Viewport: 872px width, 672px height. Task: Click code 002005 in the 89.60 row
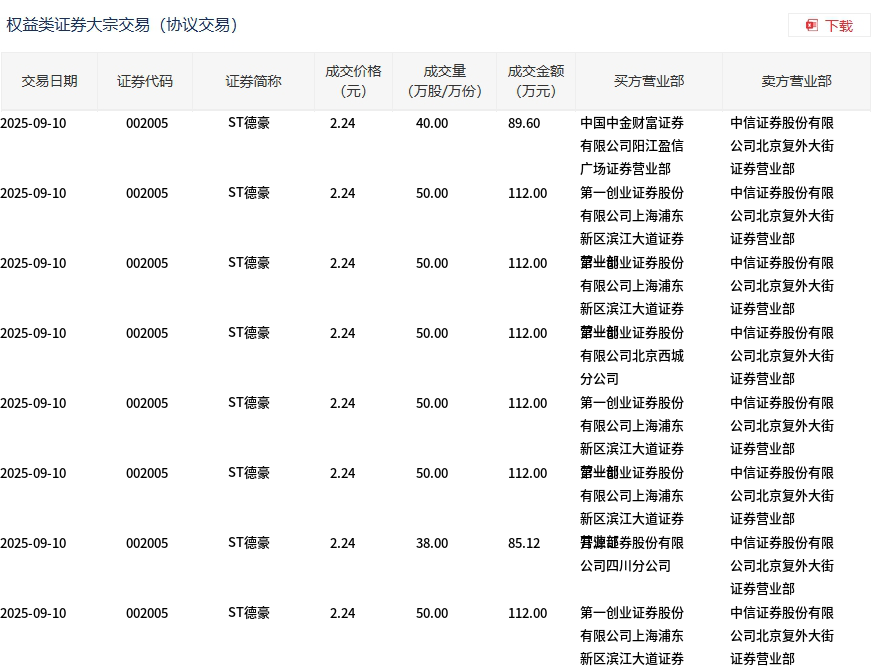click(147, 123)
